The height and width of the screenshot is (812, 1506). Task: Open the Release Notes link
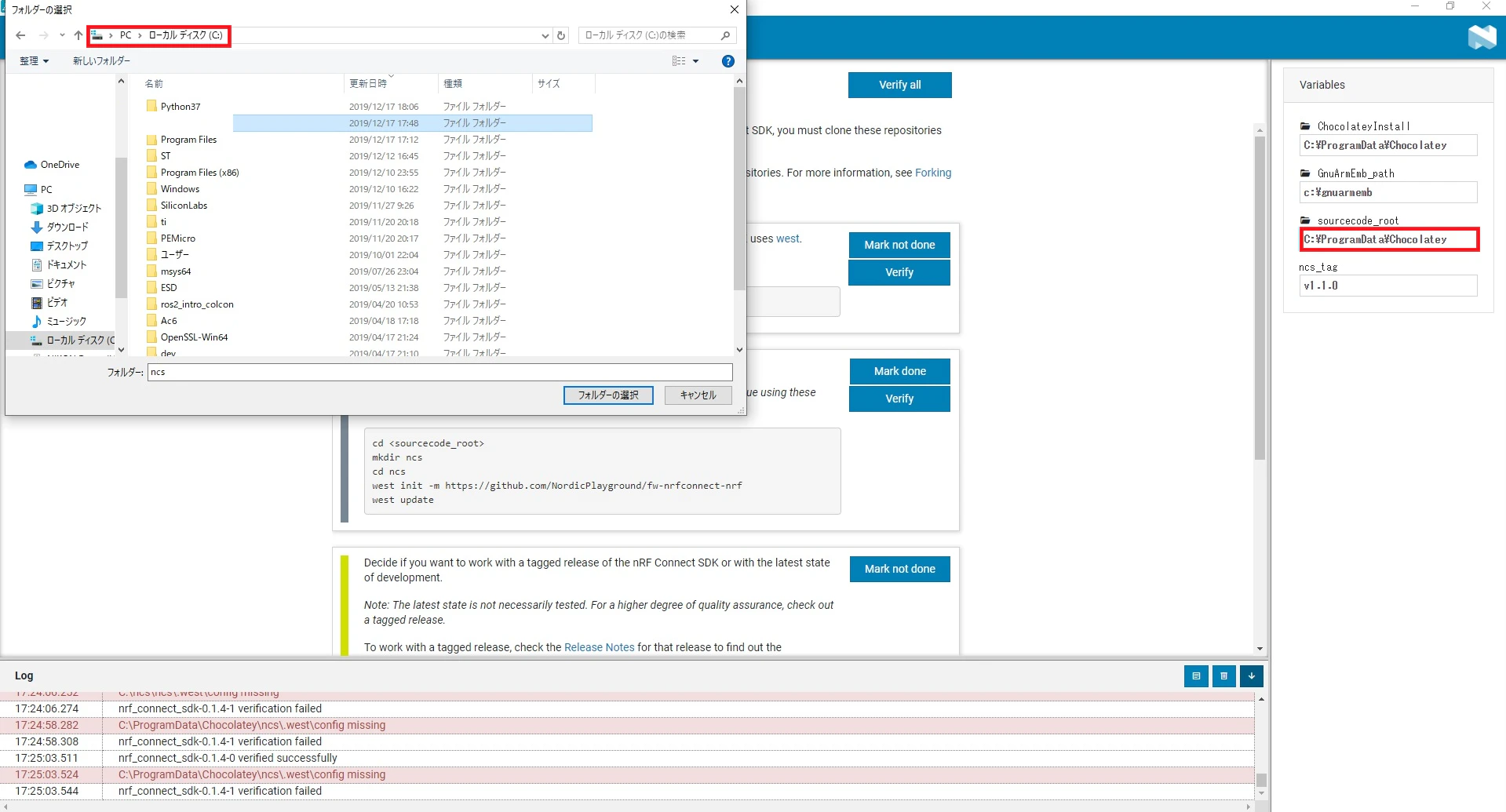click(x=599, y=647)
